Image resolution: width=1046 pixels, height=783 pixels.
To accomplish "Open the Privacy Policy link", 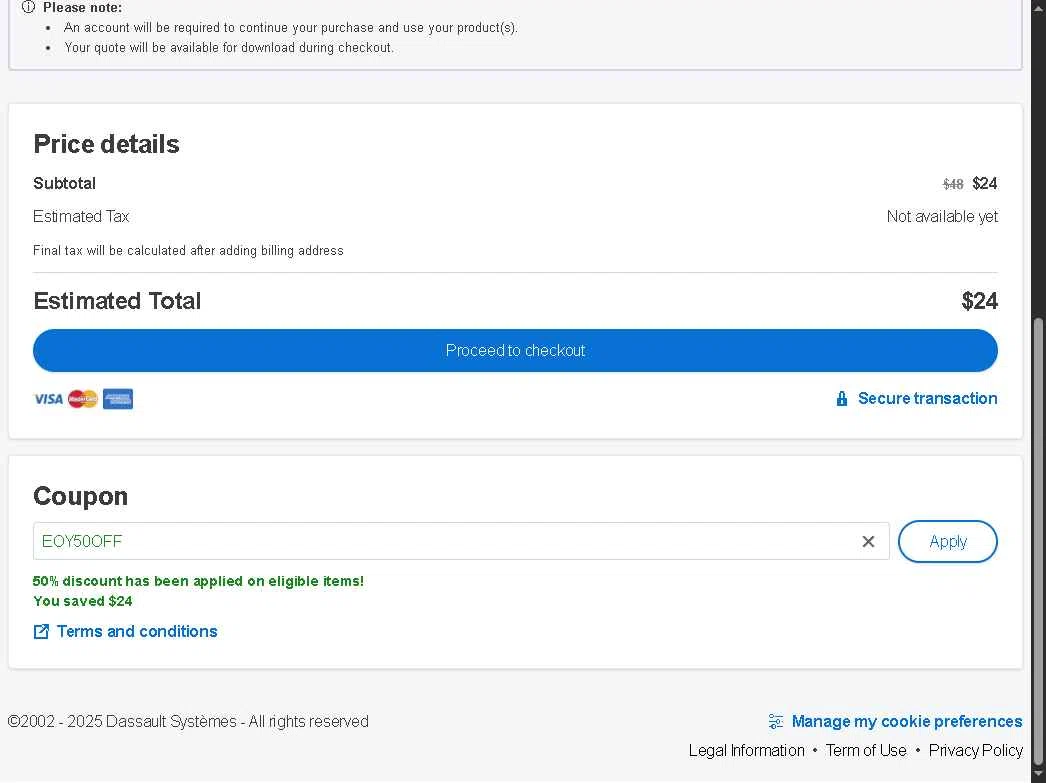I will coord(975,750).
